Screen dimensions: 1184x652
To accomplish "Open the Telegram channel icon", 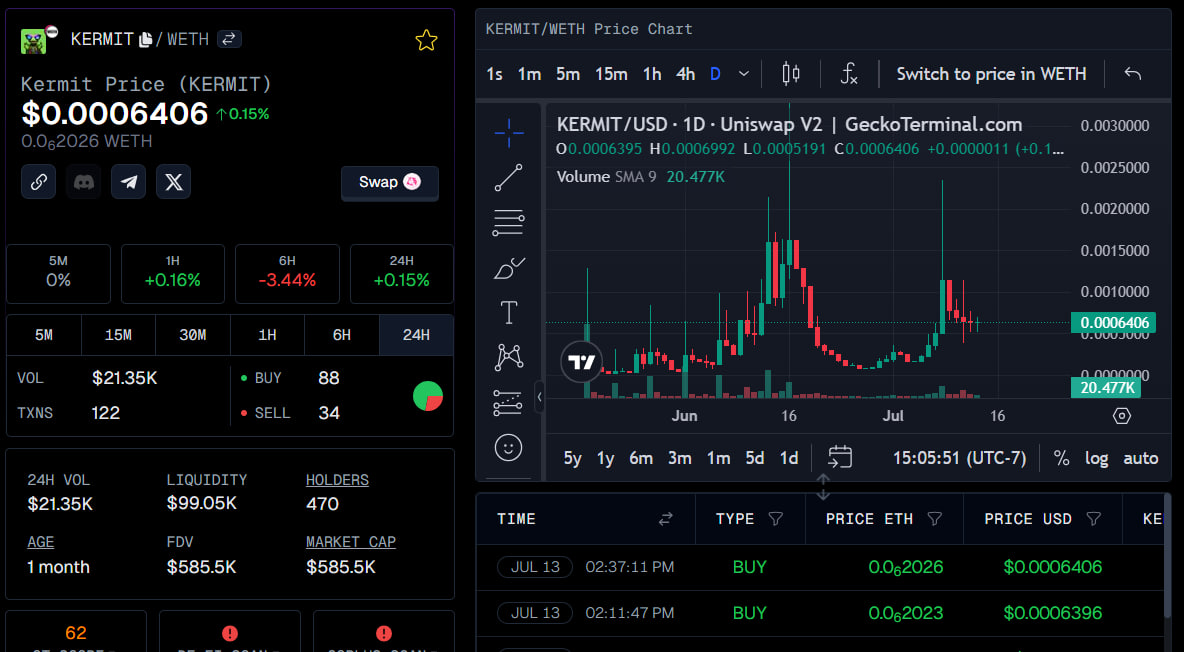I will [128, 182].
